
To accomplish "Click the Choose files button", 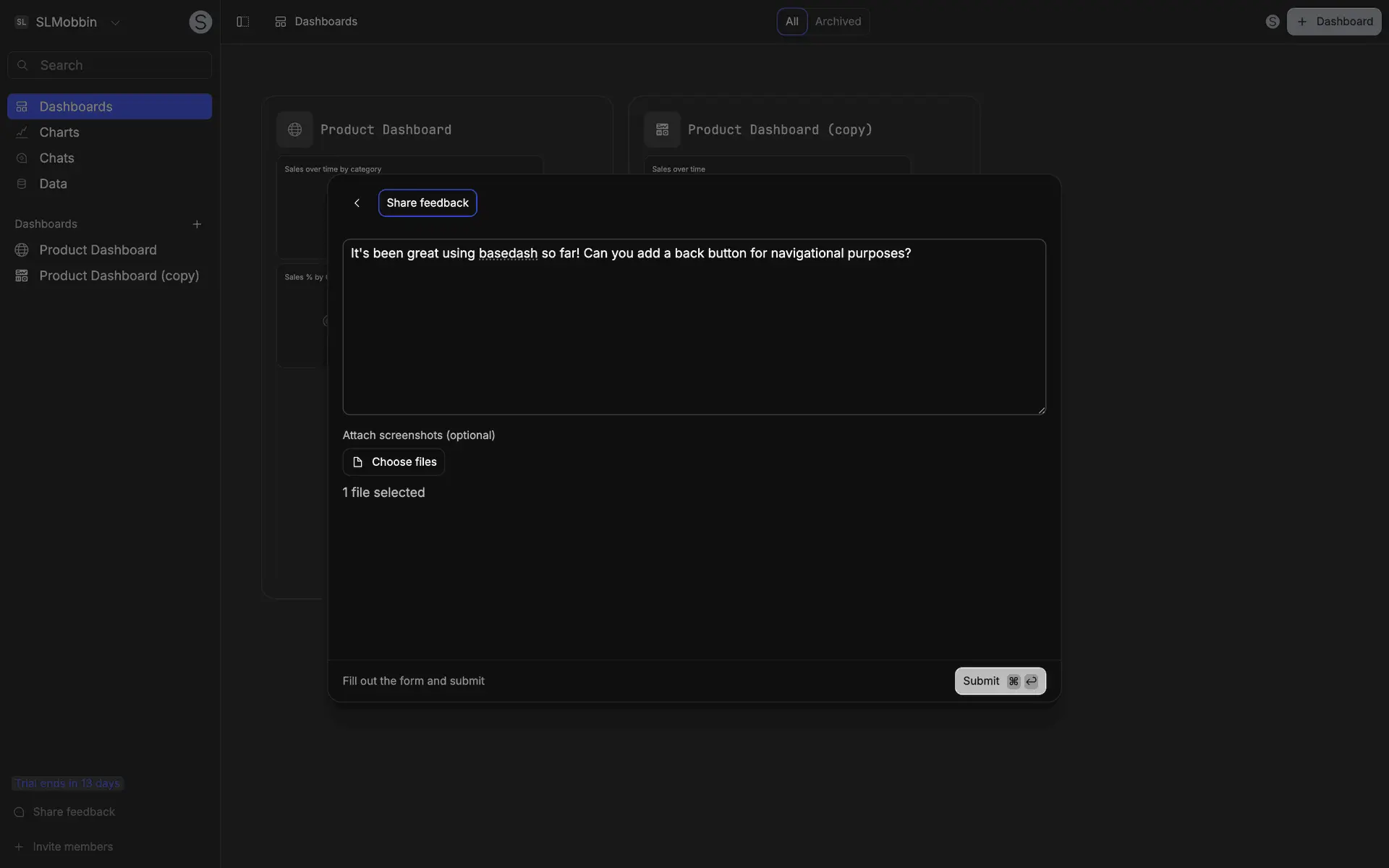I will pyautogui.click(x=394, y=462).
